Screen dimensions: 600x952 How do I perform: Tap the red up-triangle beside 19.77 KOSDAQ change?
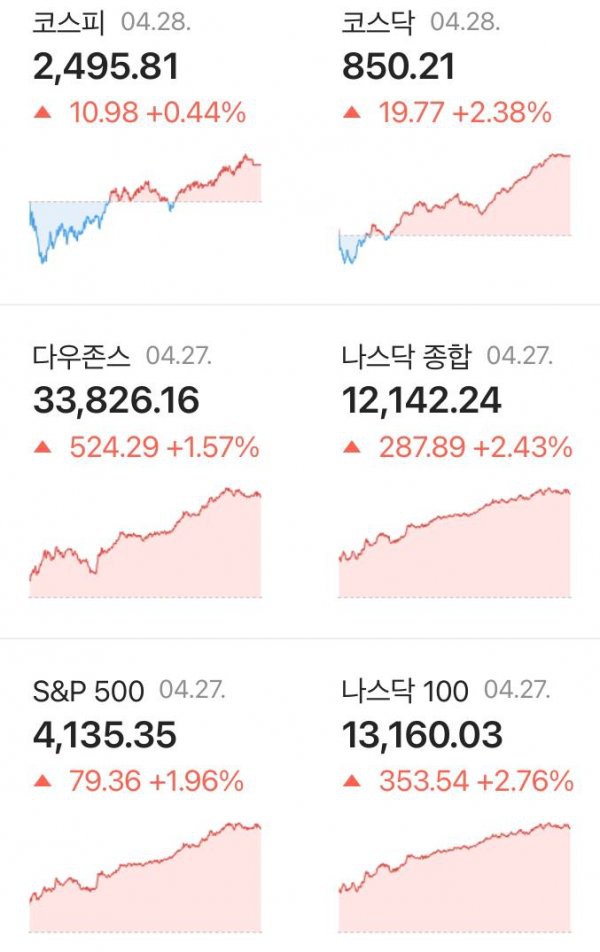(x=352, y=112)
